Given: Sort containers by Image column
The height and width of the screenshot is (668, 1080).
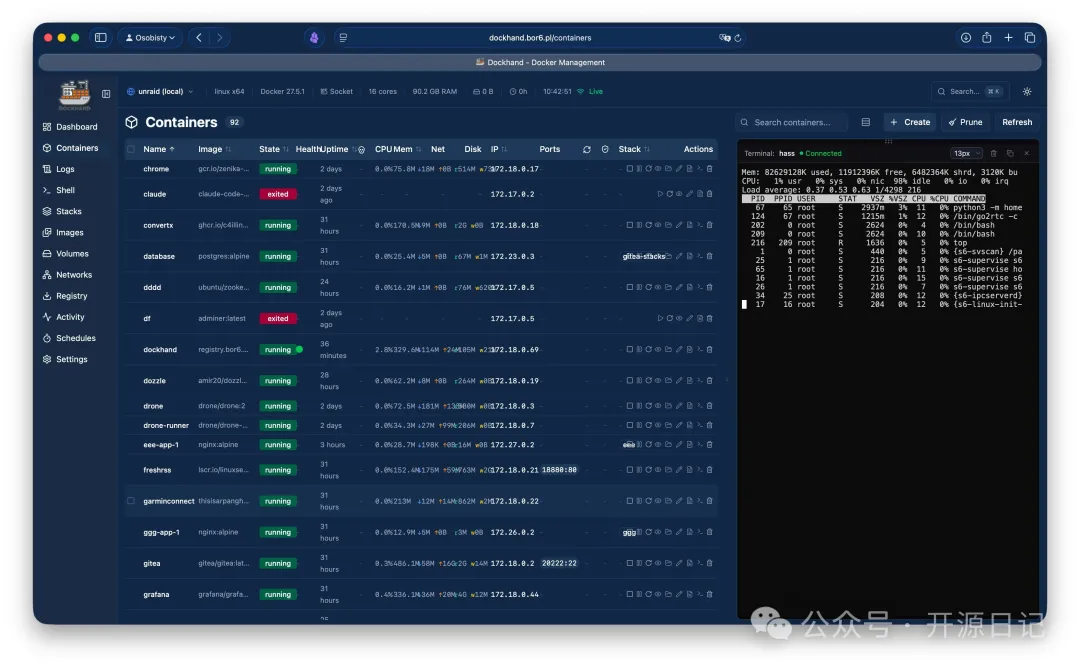Looking at the screenshot, I should [214, 149].
